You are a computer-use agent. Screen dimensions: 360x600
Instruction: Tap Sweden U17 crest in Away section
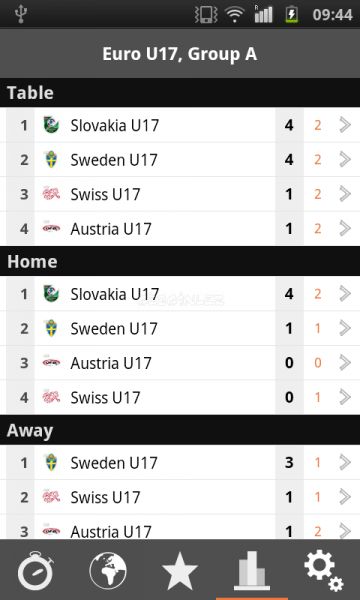51,462
